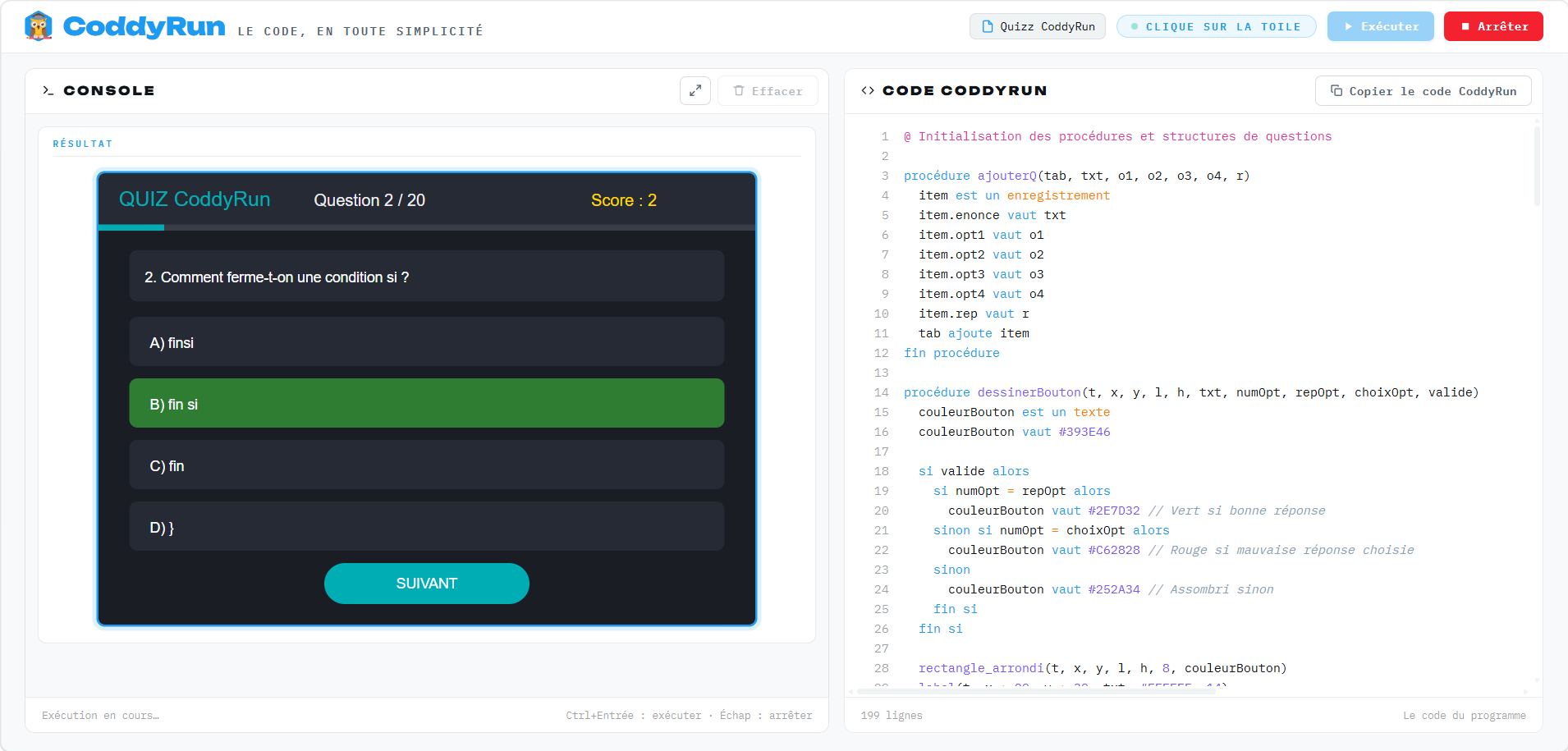
Task: Click the keyboard shortcuts hint text
Action: click(x=689, y=716)
